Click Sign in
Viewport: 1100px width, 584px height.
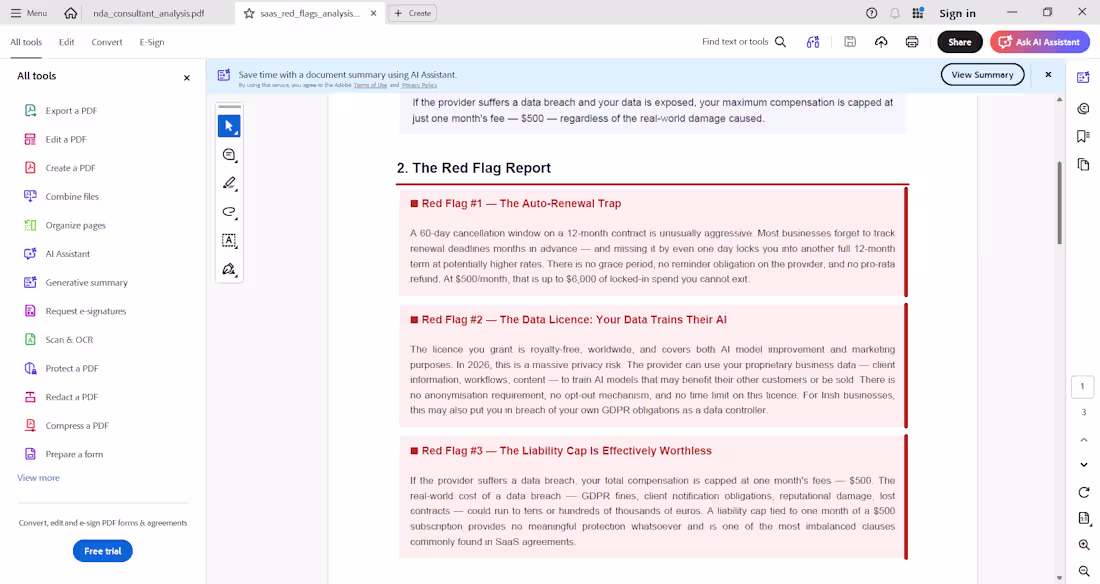pos(957,13)
